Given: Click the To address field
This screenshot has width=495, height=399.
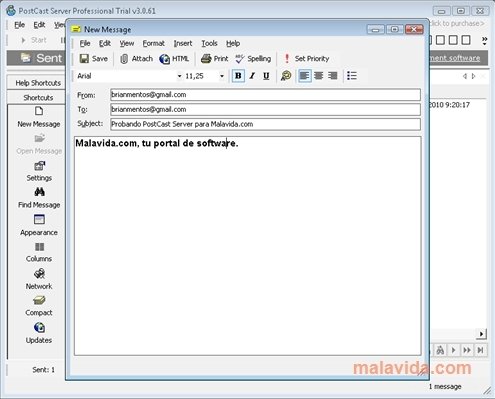Looking at the screenshot, I should point(265,109).
